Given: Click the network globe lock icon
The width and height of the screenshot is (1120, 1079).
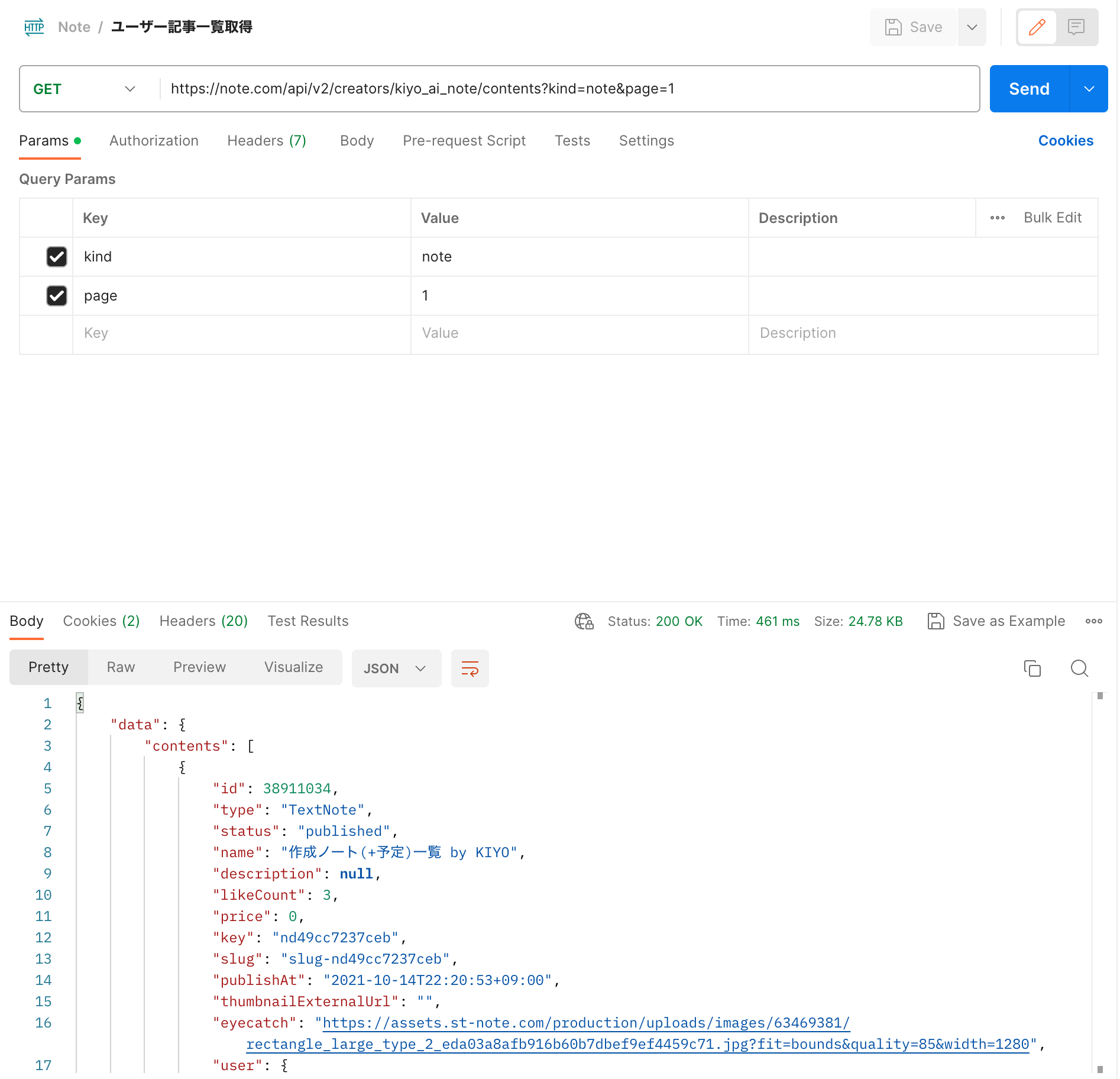Looking at the screenshot, I should (584, 621).
